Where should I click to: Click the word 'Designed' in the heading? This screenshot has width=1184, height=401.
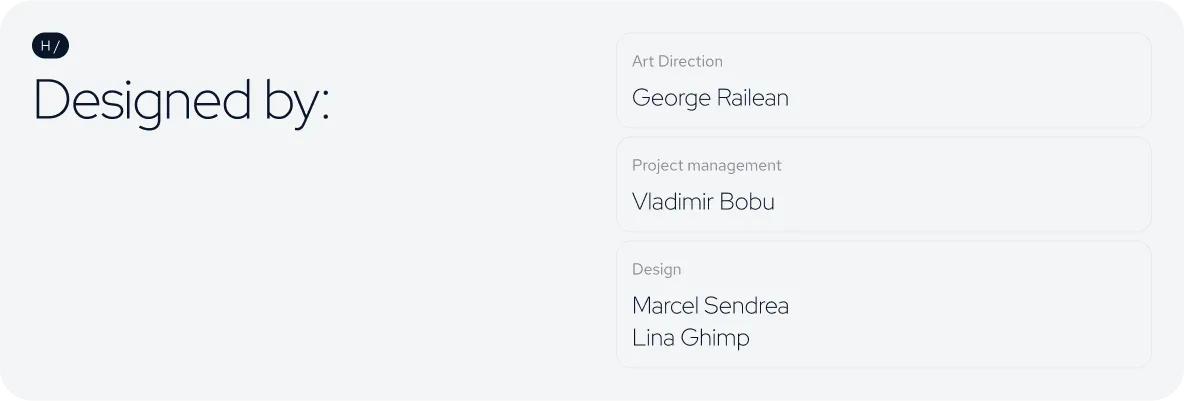point(143,102)
